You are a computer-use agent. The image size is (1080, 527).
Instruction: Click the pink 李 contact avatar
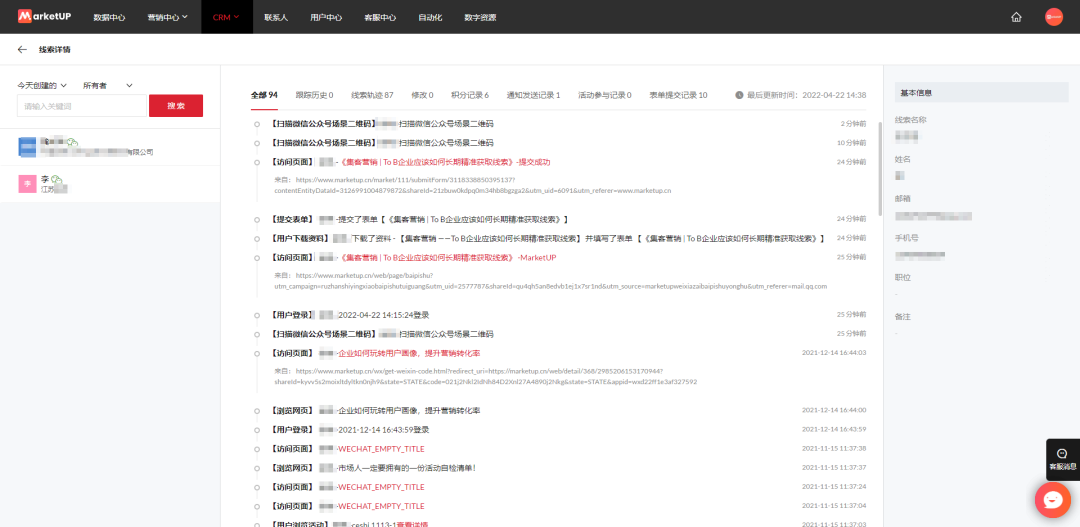tap(28, 183)
